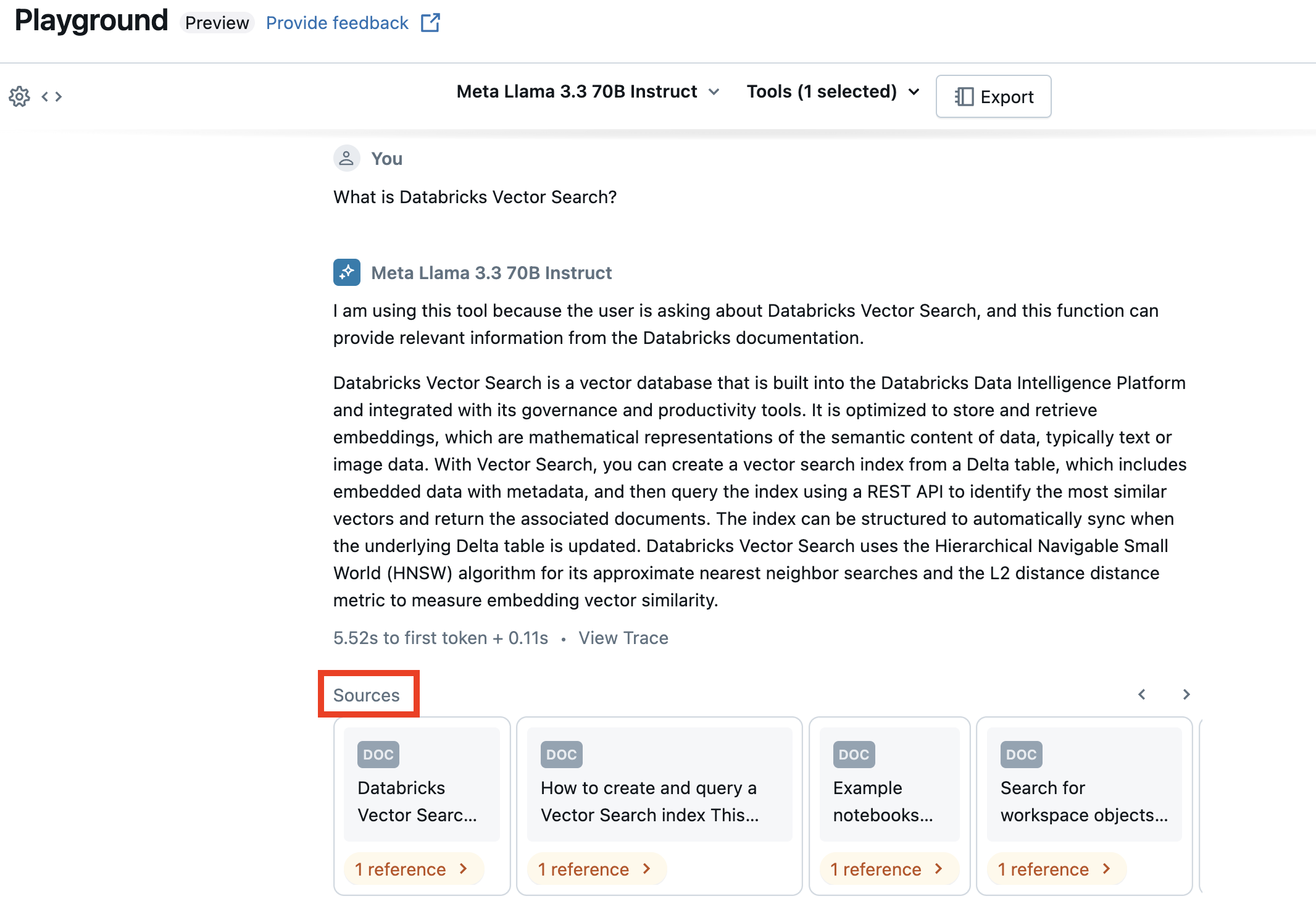Open Provide feedback via its external link icon
The height and width of the screenshot is (904, 1316).
click(x=430, y=22)
